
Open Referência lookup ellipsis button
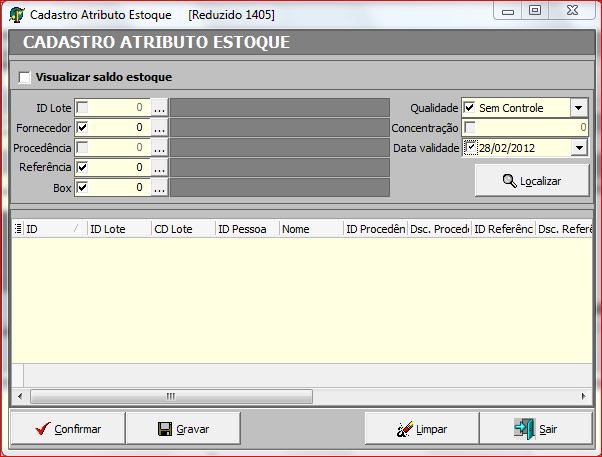click(159, 167)
